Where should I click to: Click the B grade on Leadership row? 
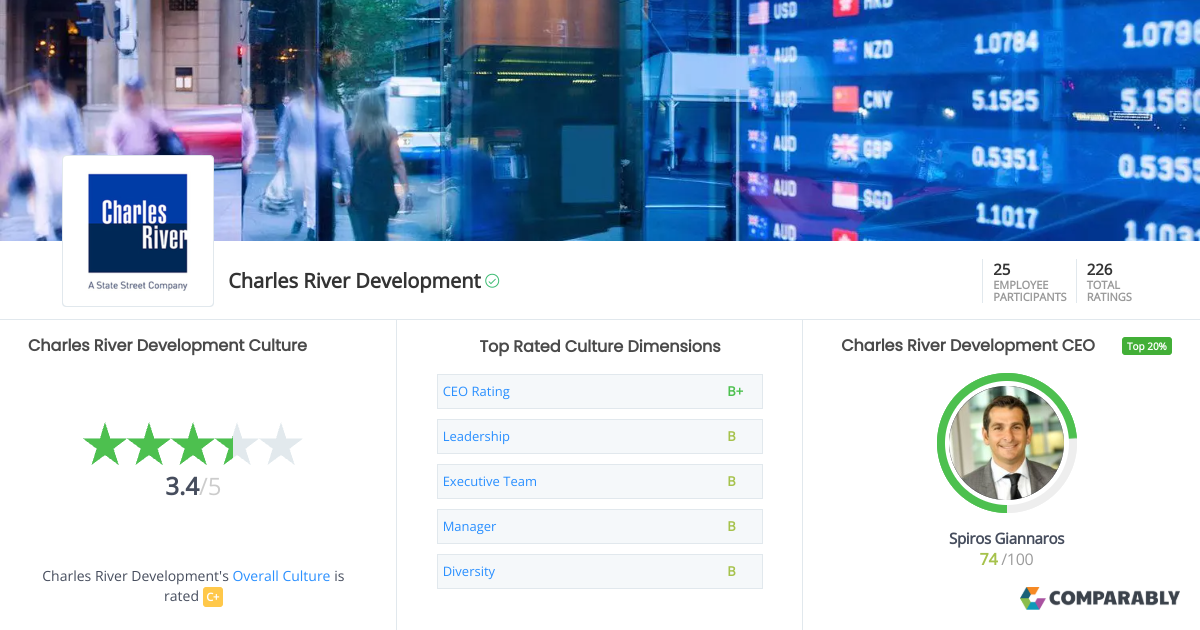click(x=732, y=437)
